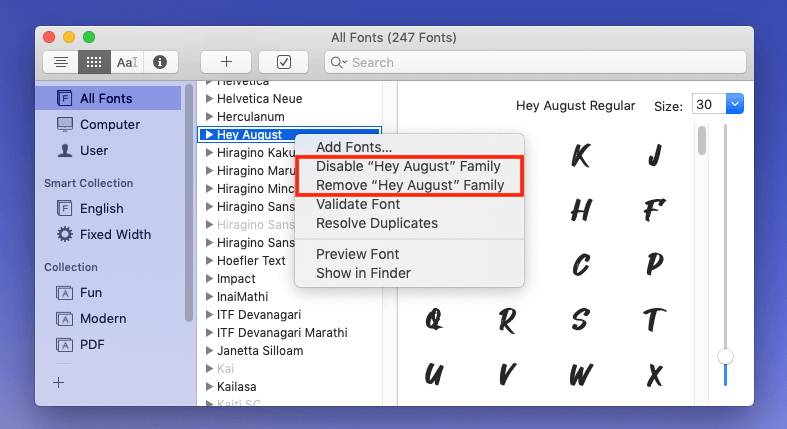Select the English smart collection icon
The height and width of the screenshot is (429, 787).
tap(64, 208)
